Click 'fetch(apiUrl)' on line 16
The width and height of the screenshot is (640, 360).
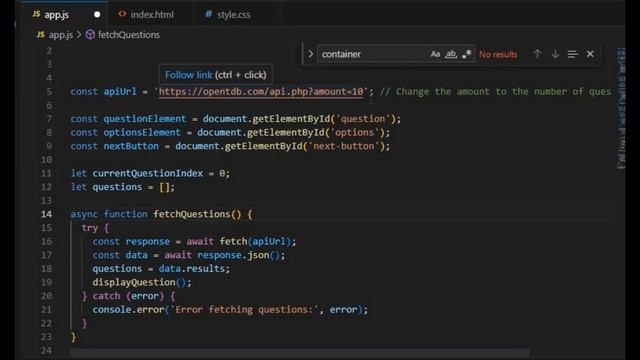(255, 242)
